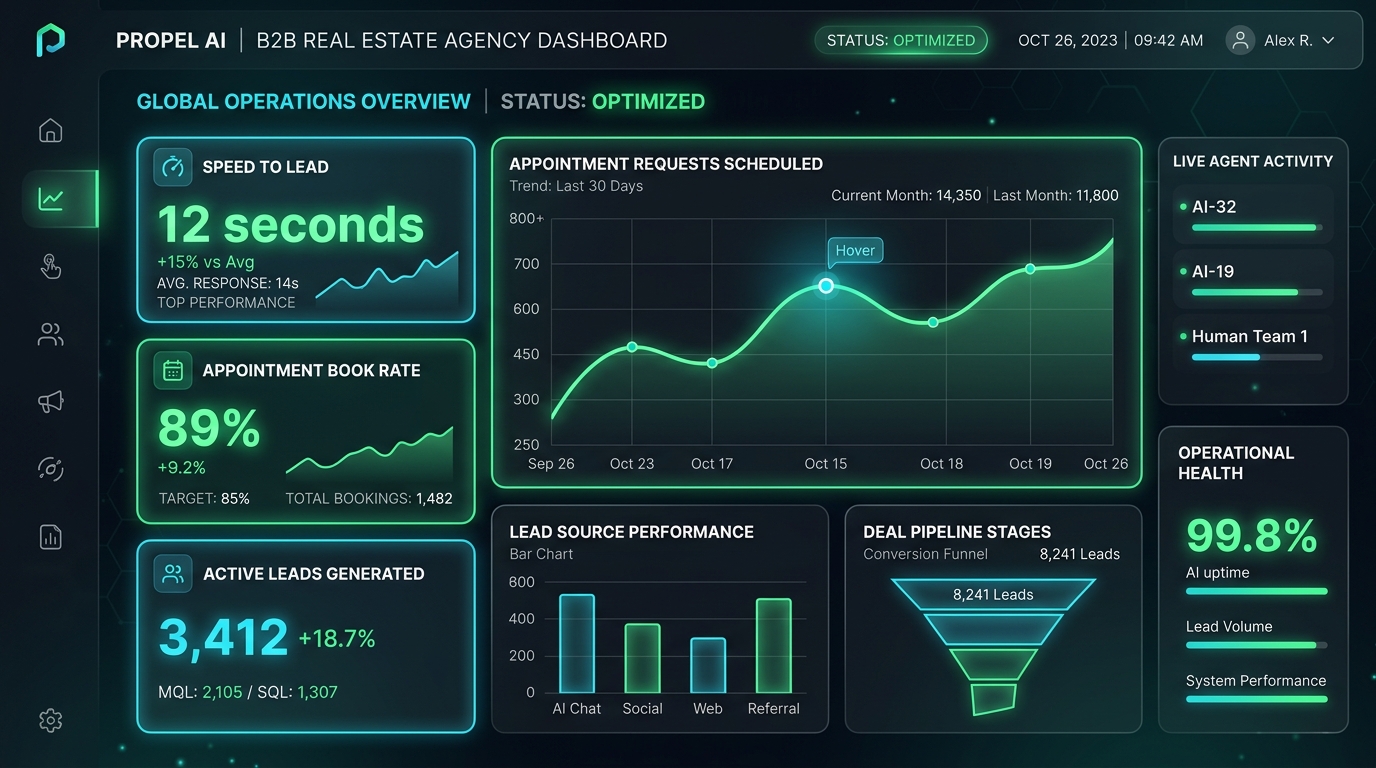Select the Oct 17 chart data point
Image resolution: width=1376 pixels, height=768 pixels.
point(712,363)
